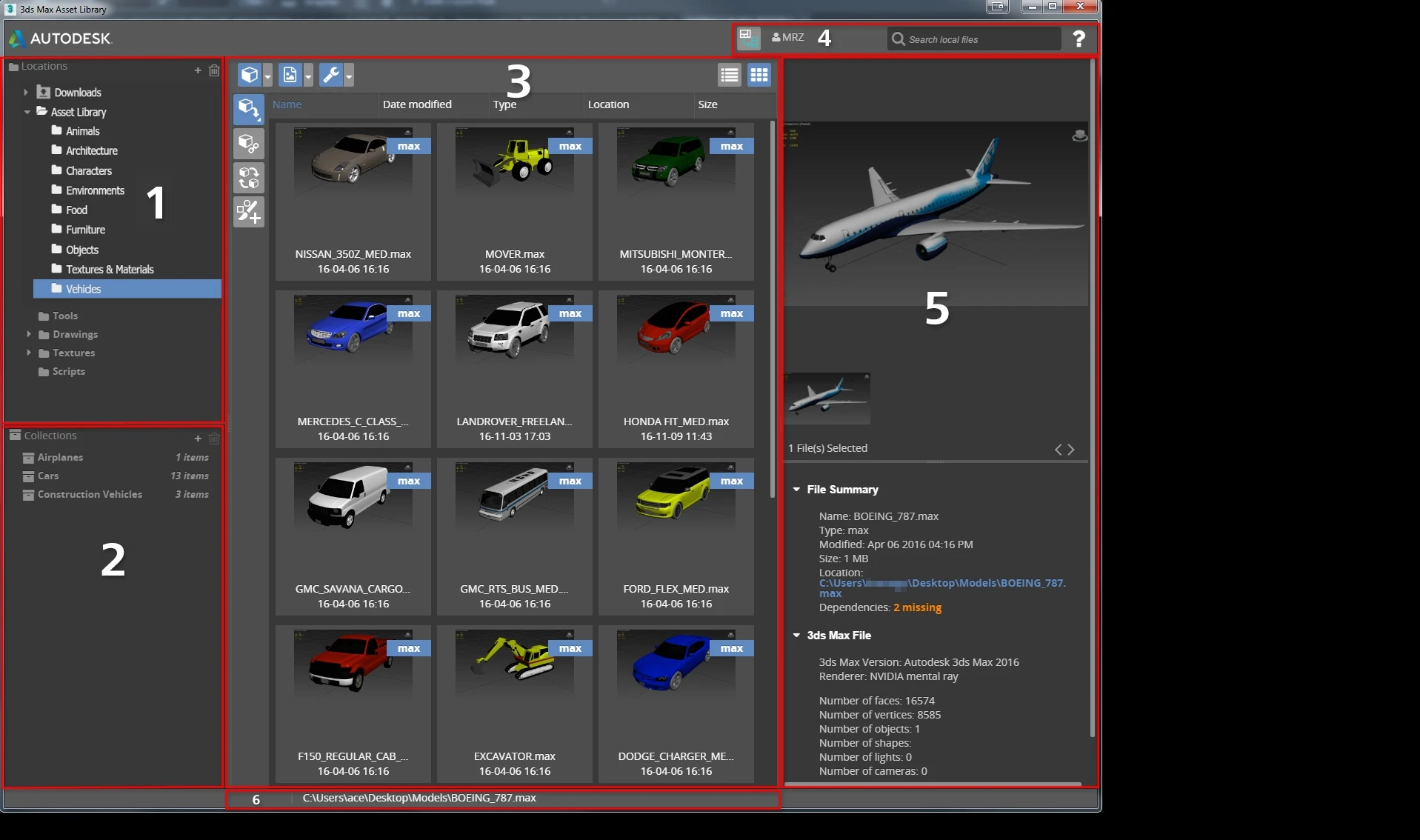Expand the Textures folder arrow
1420x840 pixels.
29,353
